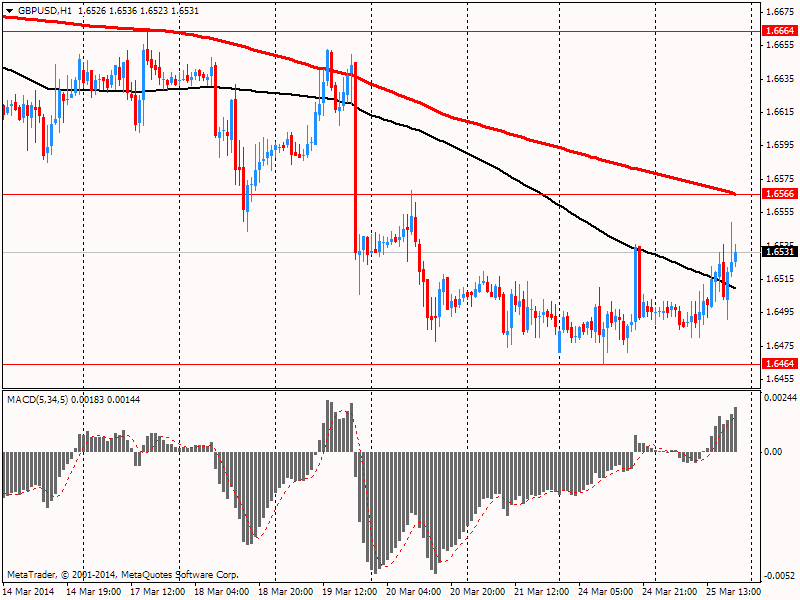Click the 1.6455 price axis value
The height and width of the screenshot is (600, 800).
[x=780, y=379]
